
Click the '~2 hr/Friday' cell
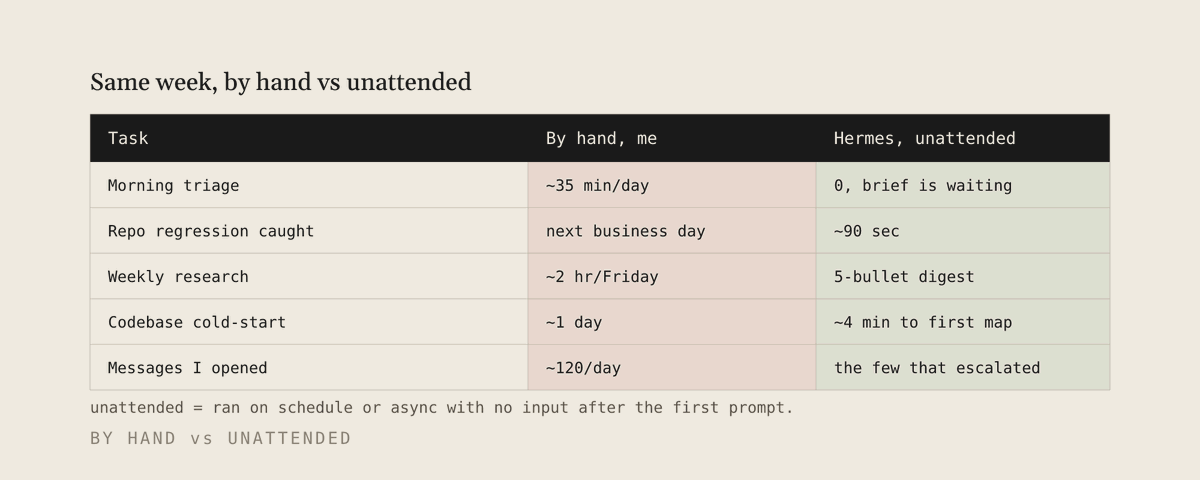[x=672, y=276]
